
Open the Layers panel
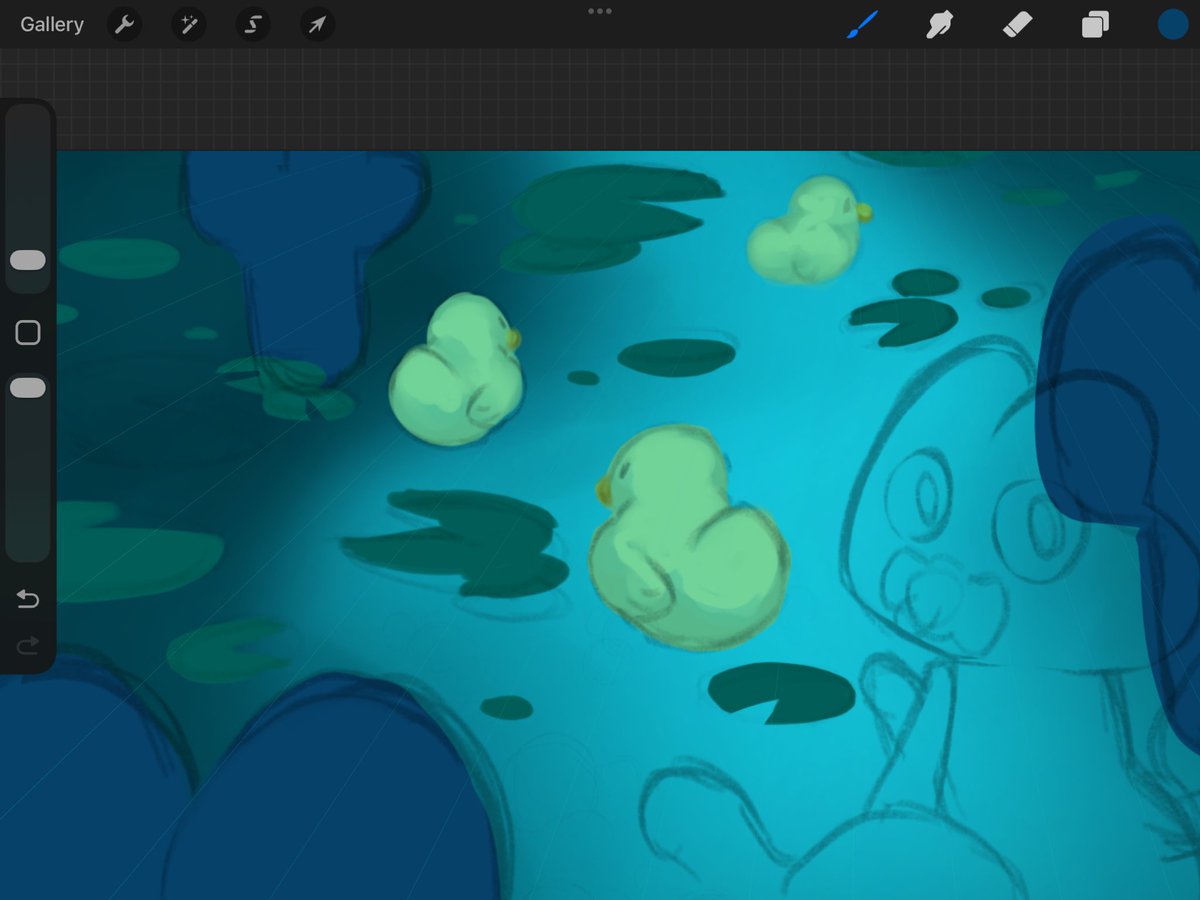point(1094,24)
